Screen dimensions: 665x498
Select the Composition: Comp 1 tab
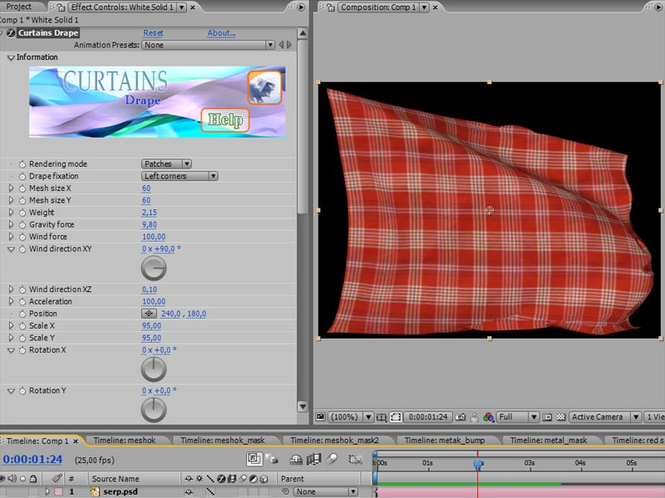[x=379, y=7]
